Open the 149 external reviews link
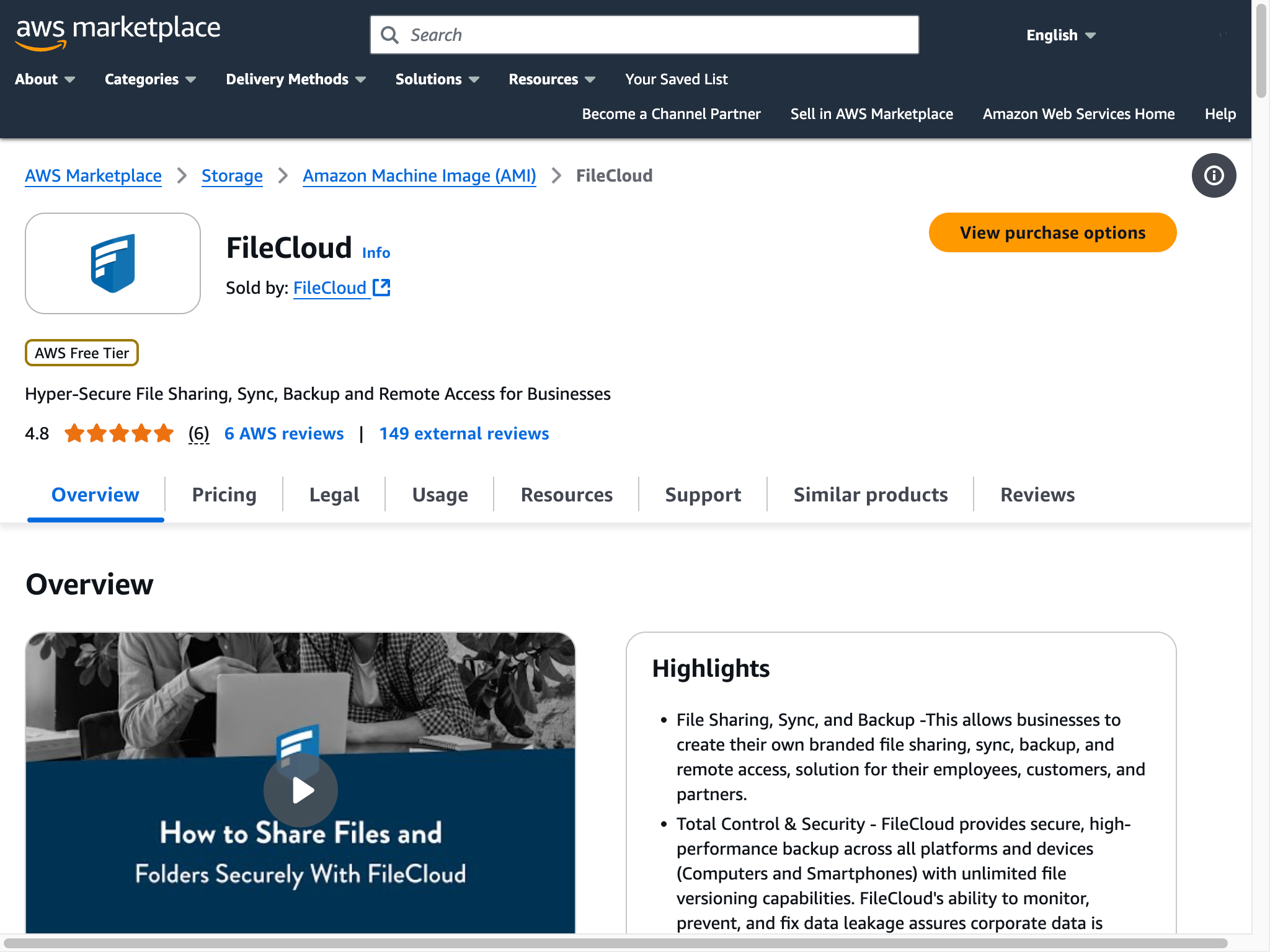 click(x=464, y=433)
